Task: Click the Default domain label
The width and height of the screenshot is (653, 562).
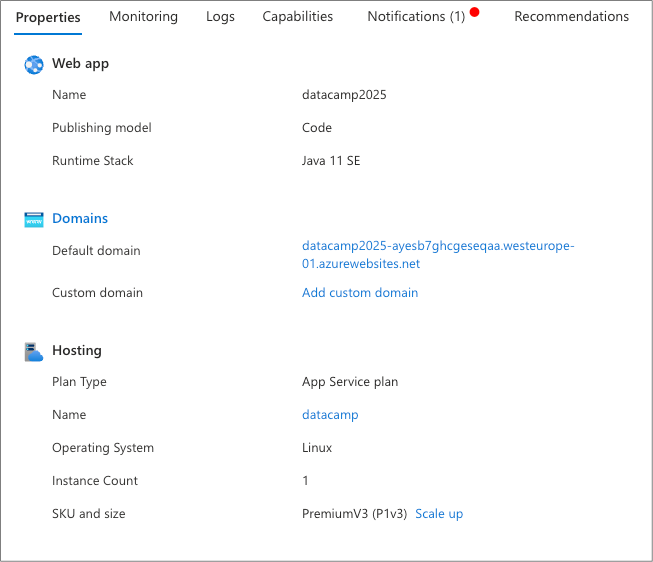Action: pyautogui.click(x=96, y=251)
